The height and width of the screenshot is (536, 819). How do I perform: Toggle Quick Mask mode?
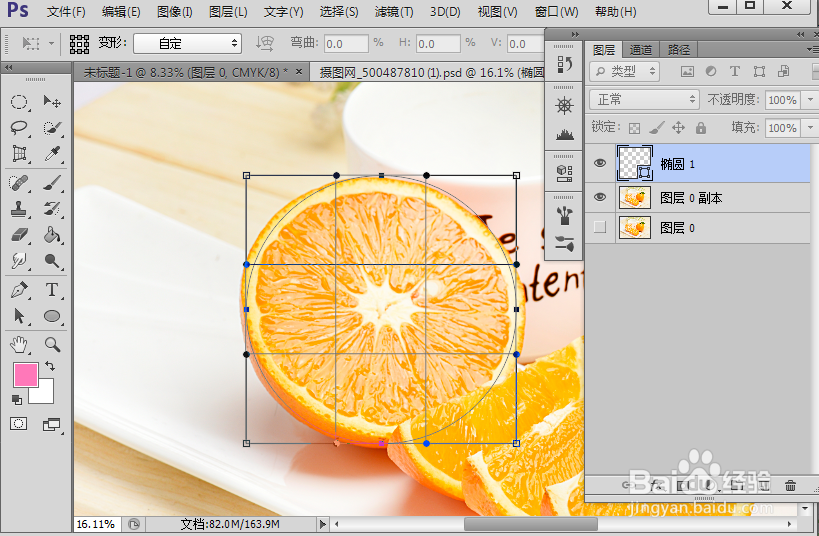[x=18, y=424]
